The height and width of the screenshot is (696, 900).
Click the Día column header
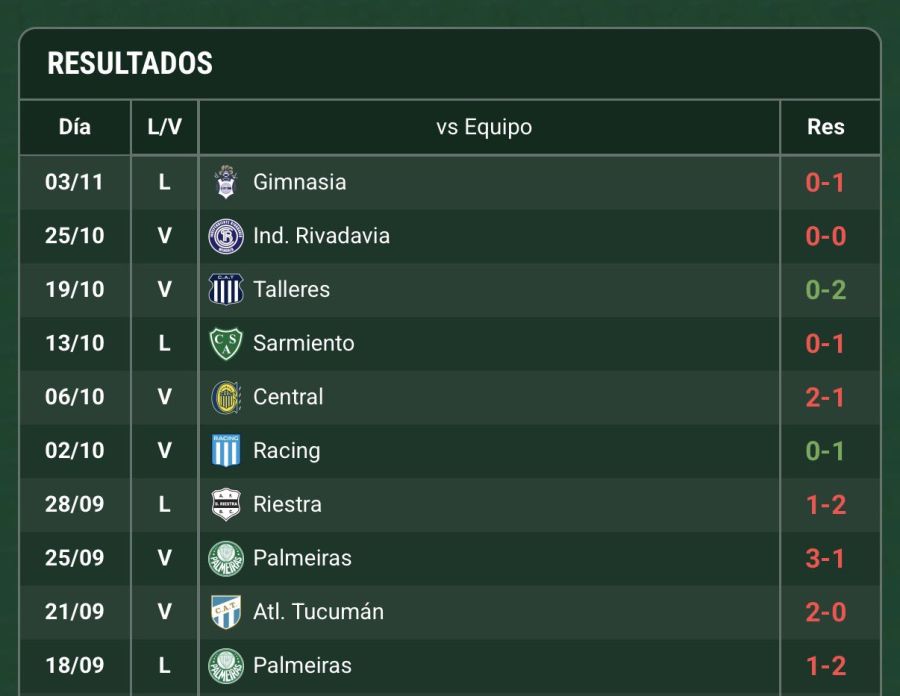[x=75, y=127]
